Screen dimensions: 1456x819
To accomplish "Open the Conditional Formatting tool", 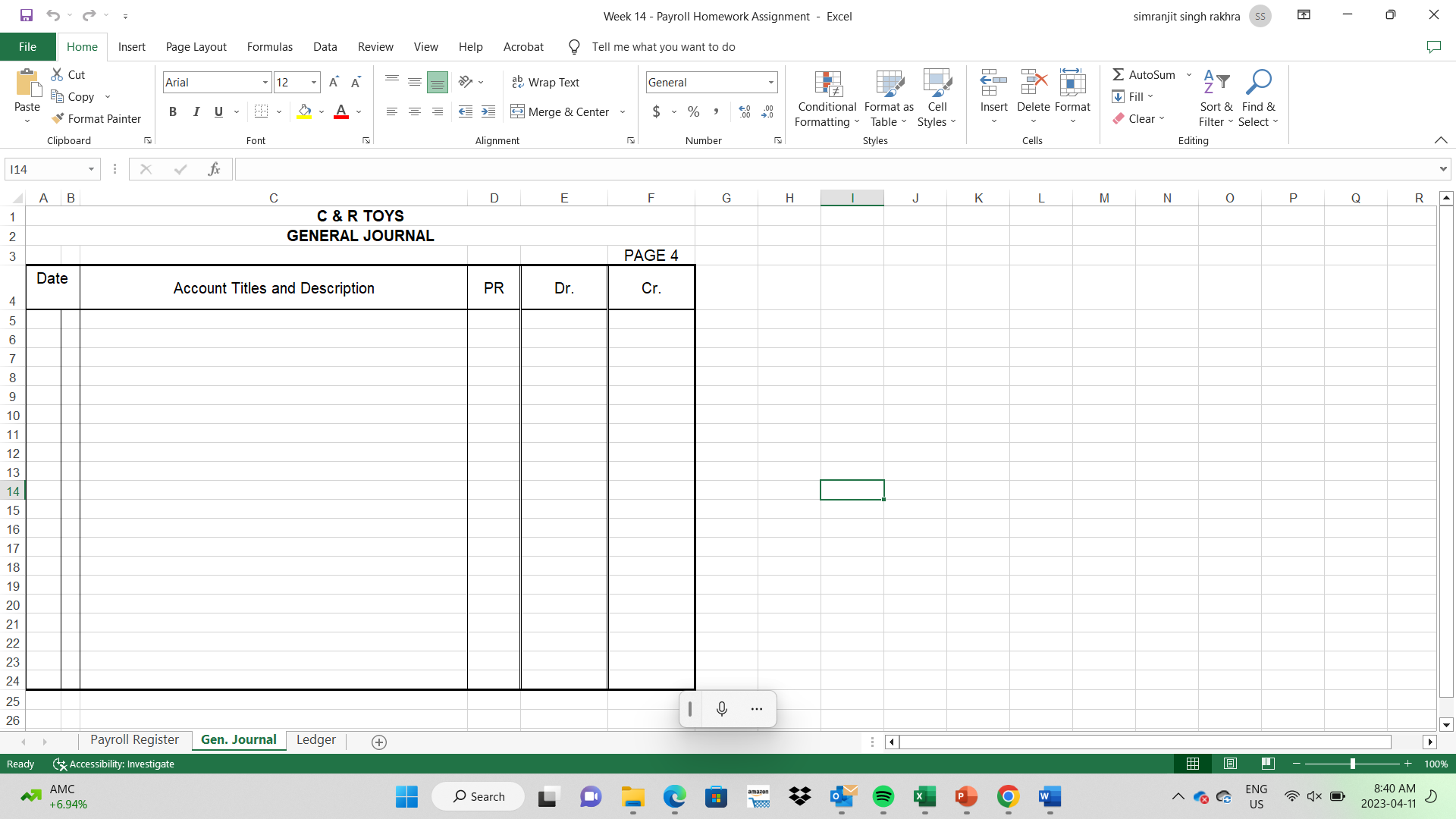I will click(827, 97).
